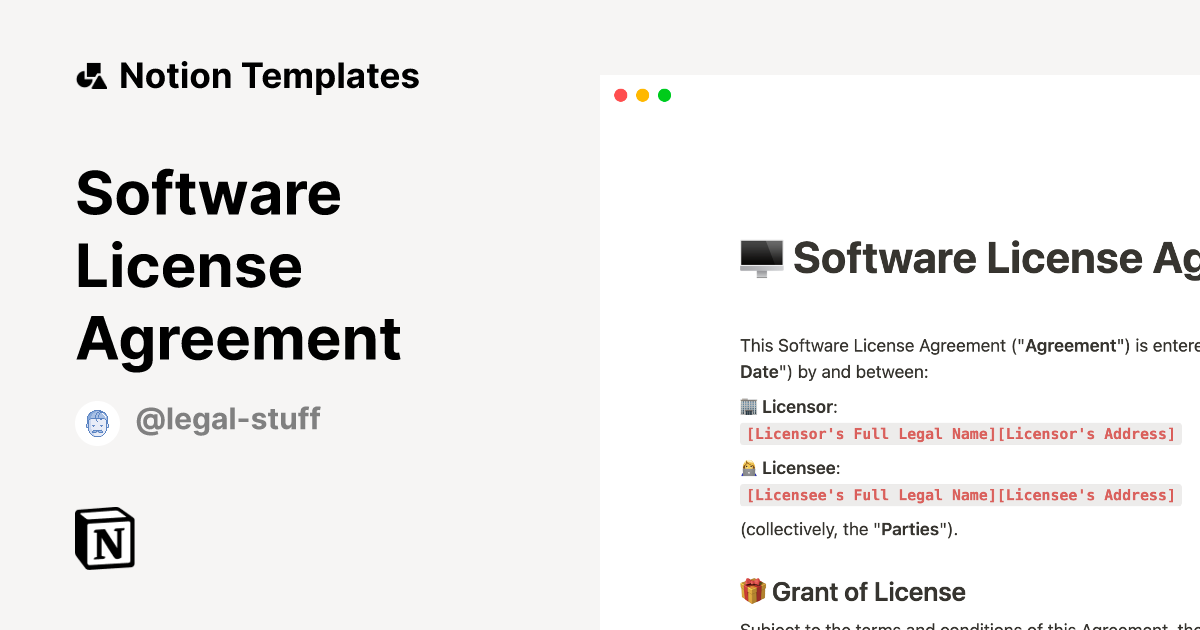The width and height of the screenshot is (1200, 630).
Task: Click the computer emoji page icon
Action: click(x=760, y=258)
